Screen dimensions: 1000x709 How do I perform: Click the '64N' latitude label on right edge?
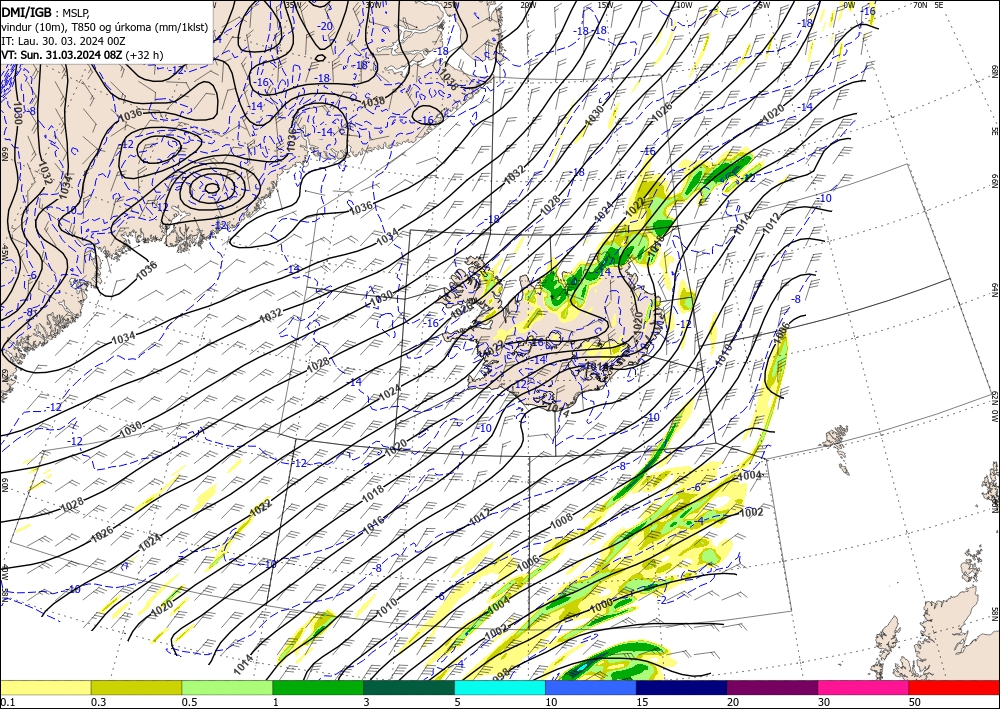pos(994,290)
